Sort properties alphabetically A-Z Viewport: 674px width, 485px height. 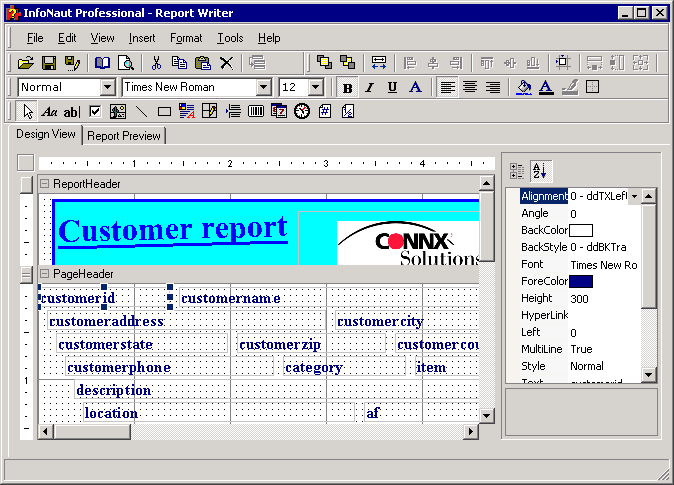click(x=540, y=171)
